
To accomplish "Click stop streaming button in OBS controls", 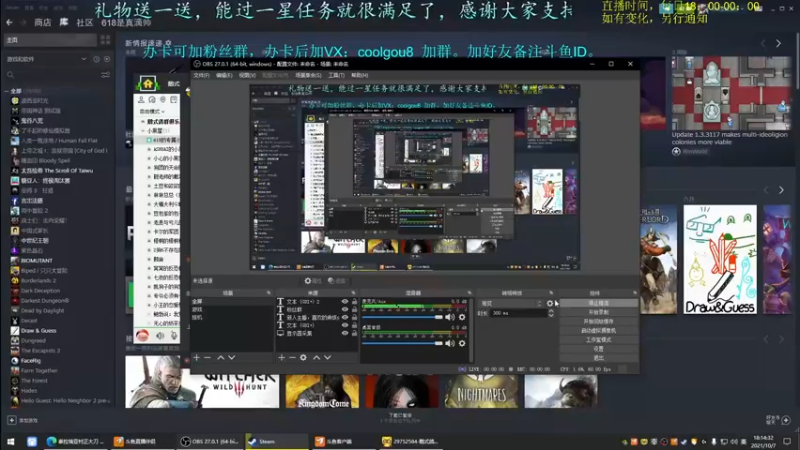I will [x=598, y=303].
